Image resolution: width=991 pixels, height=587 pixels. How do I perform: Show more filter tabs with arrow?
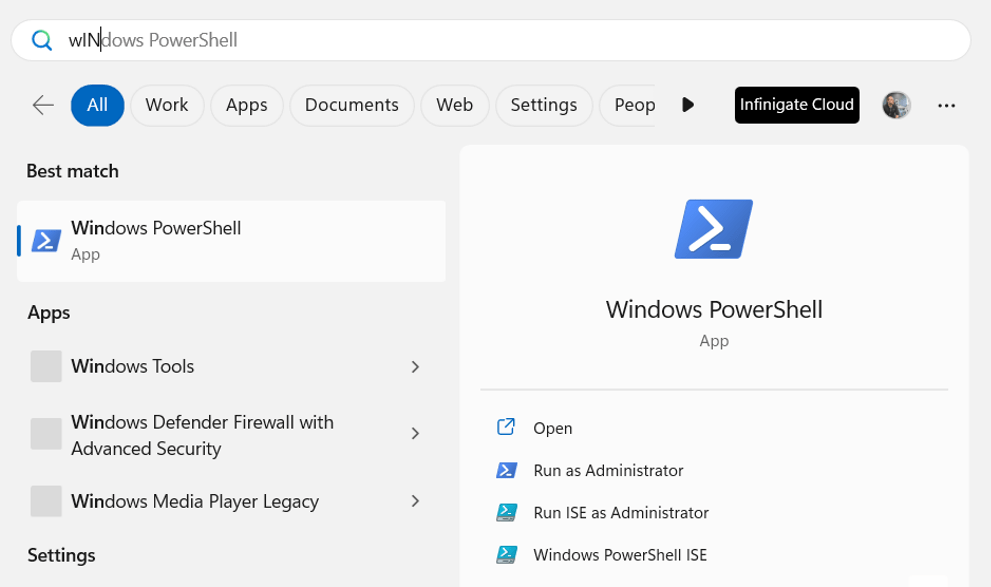click(x=688, y=105)
